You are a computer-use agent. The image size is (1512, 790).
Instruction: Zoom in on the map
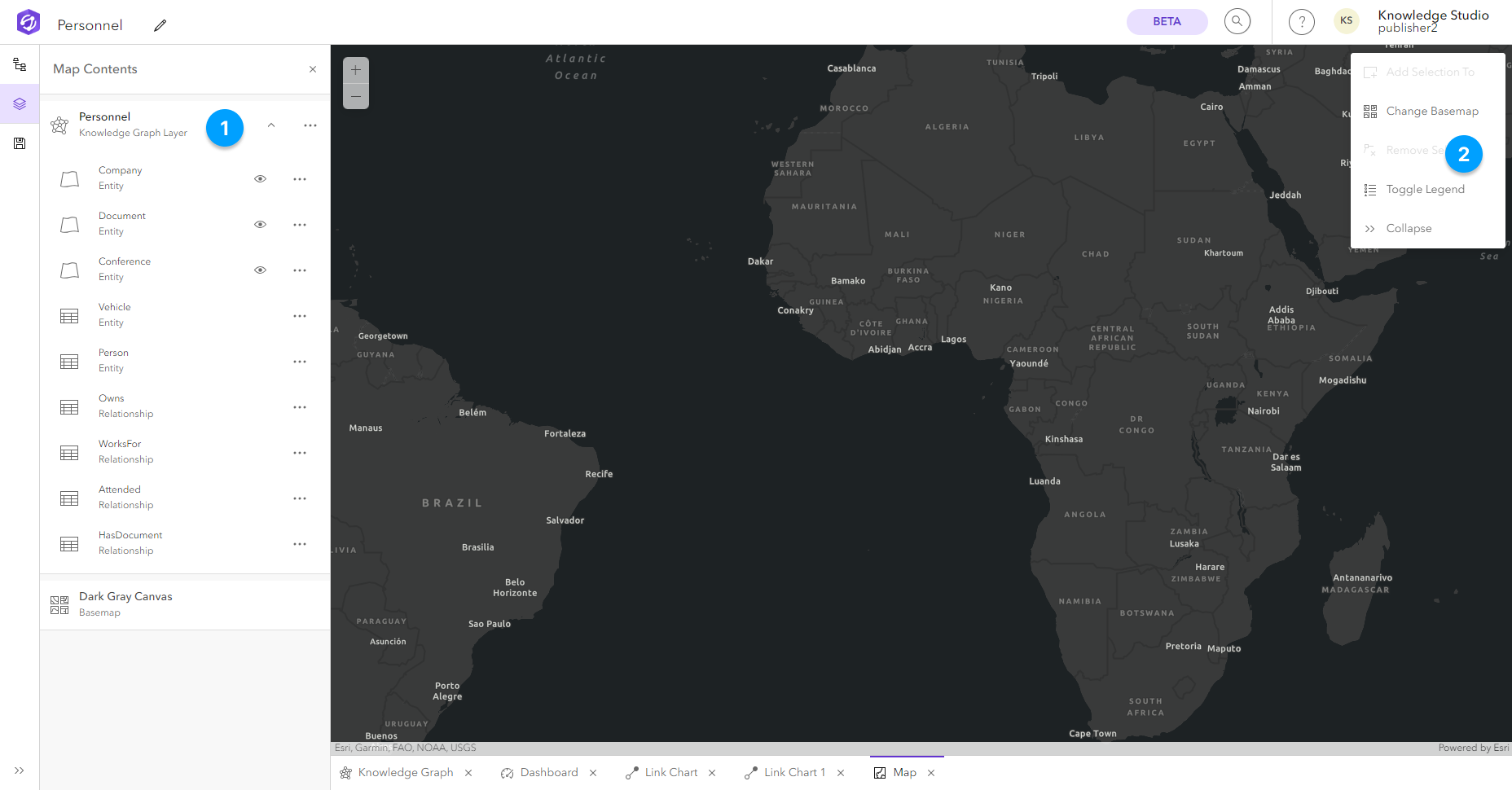(356, 70)
